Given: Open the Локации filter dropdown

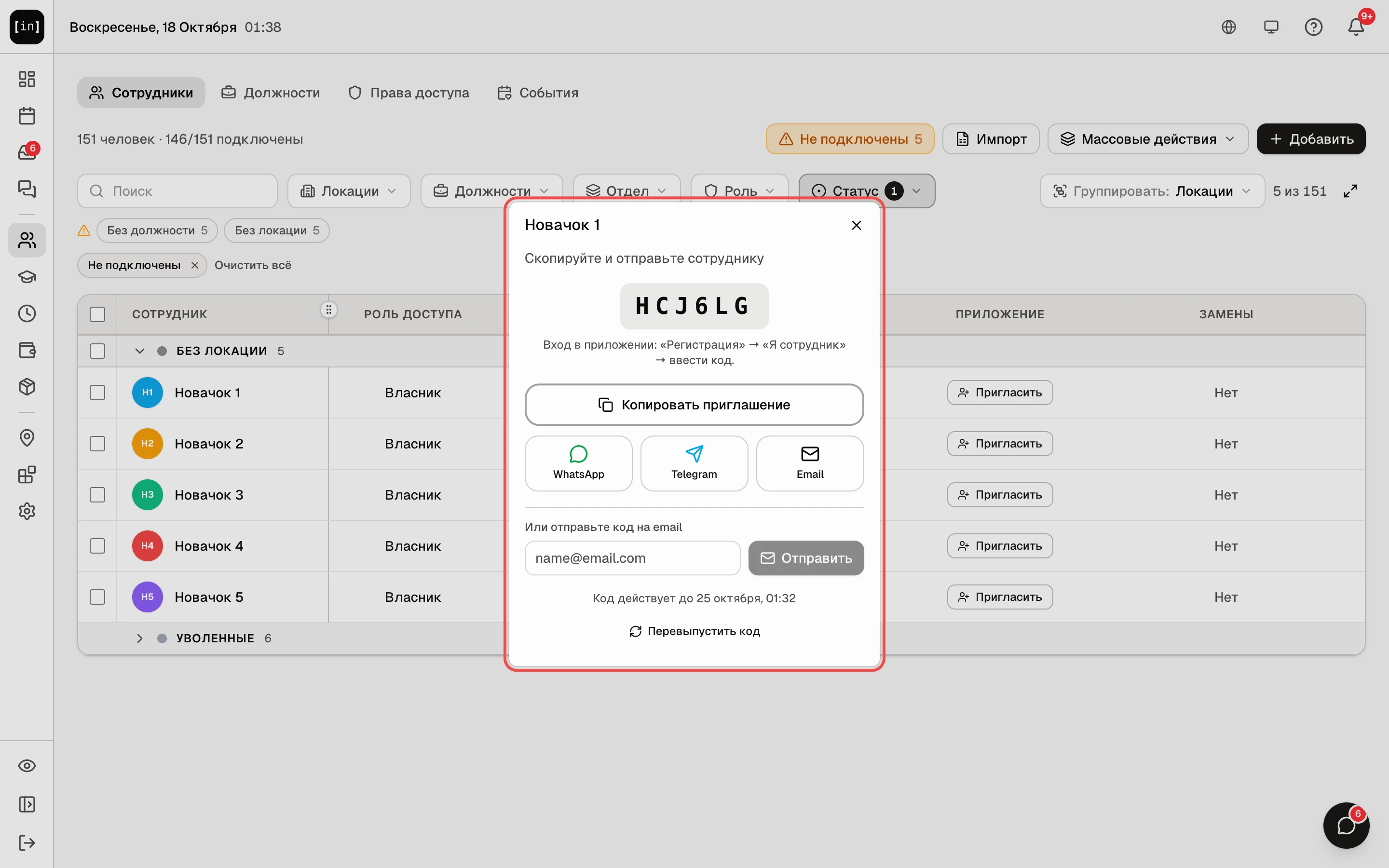Looking at the screenshot, I should (x=349, y=191).
